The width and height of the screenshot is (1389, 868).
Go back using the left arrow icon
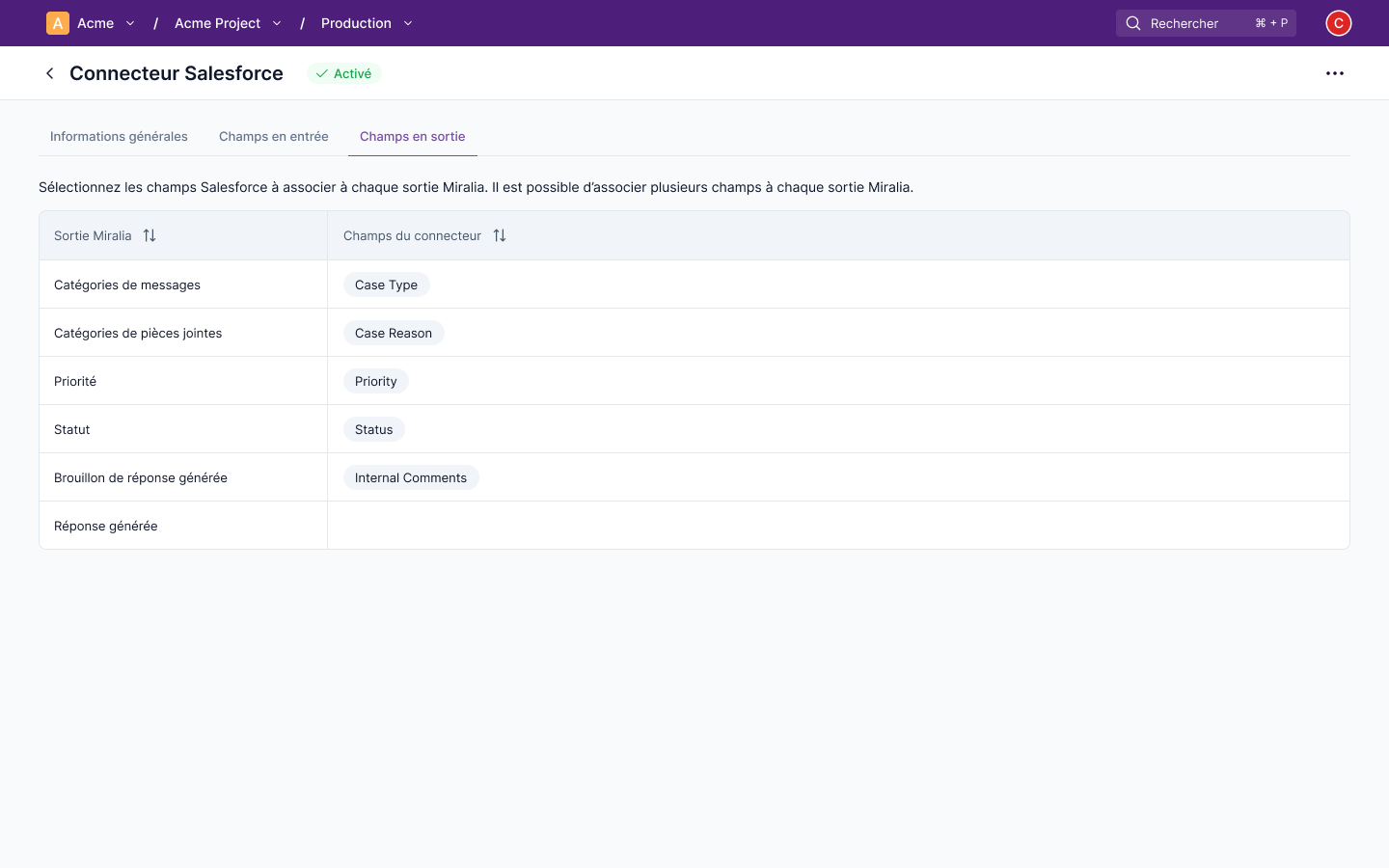click(x=50, y=73)
